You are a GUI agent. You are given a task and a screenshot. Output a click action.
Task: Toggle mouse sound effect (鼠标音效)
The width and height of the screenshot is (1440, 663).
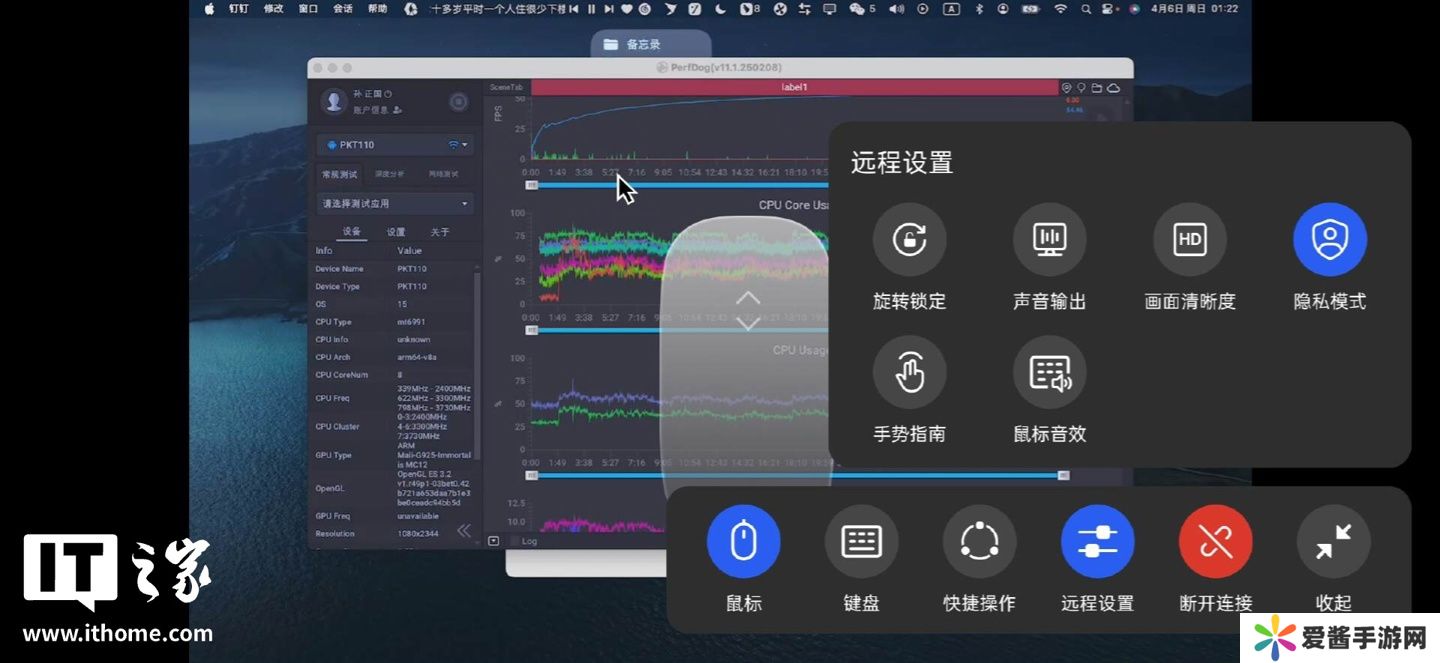coord(1049,373)
